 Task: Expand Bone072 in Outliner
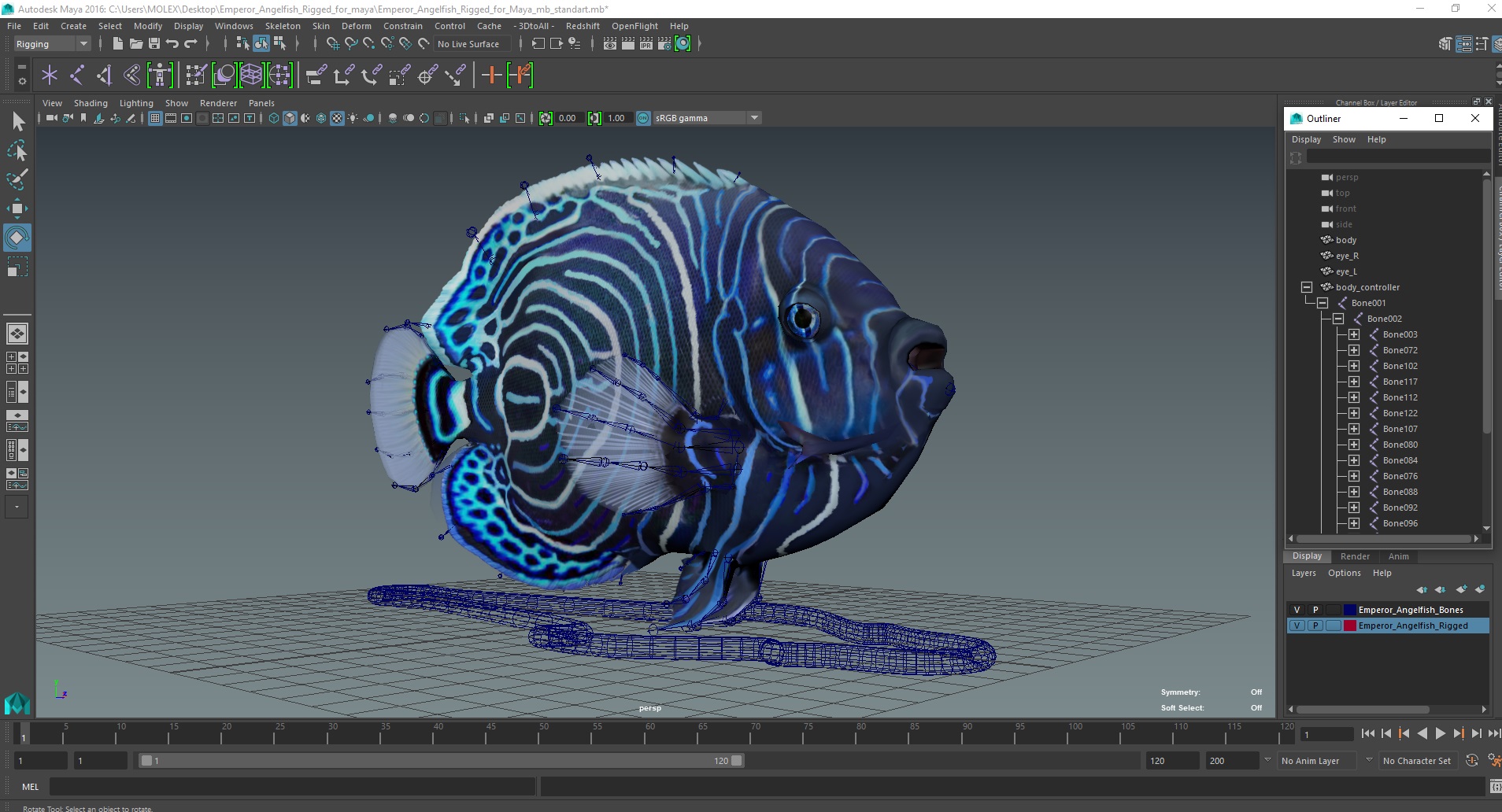1354,350
